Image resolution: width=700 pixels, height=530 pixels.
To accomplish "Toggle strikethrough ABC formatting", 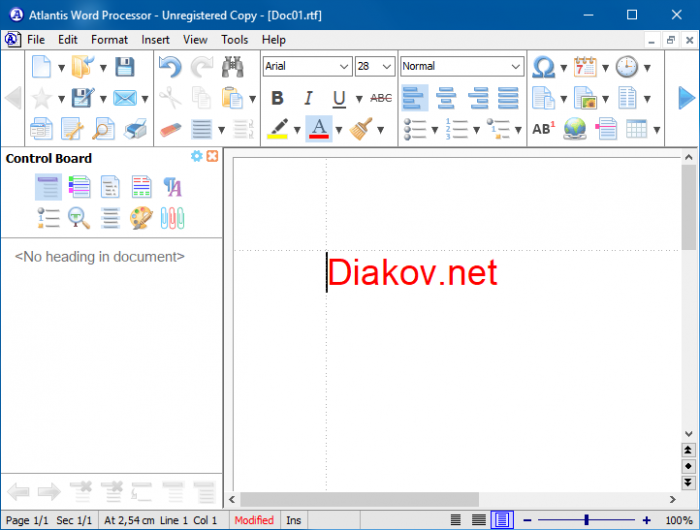I will tap(381, 98).
